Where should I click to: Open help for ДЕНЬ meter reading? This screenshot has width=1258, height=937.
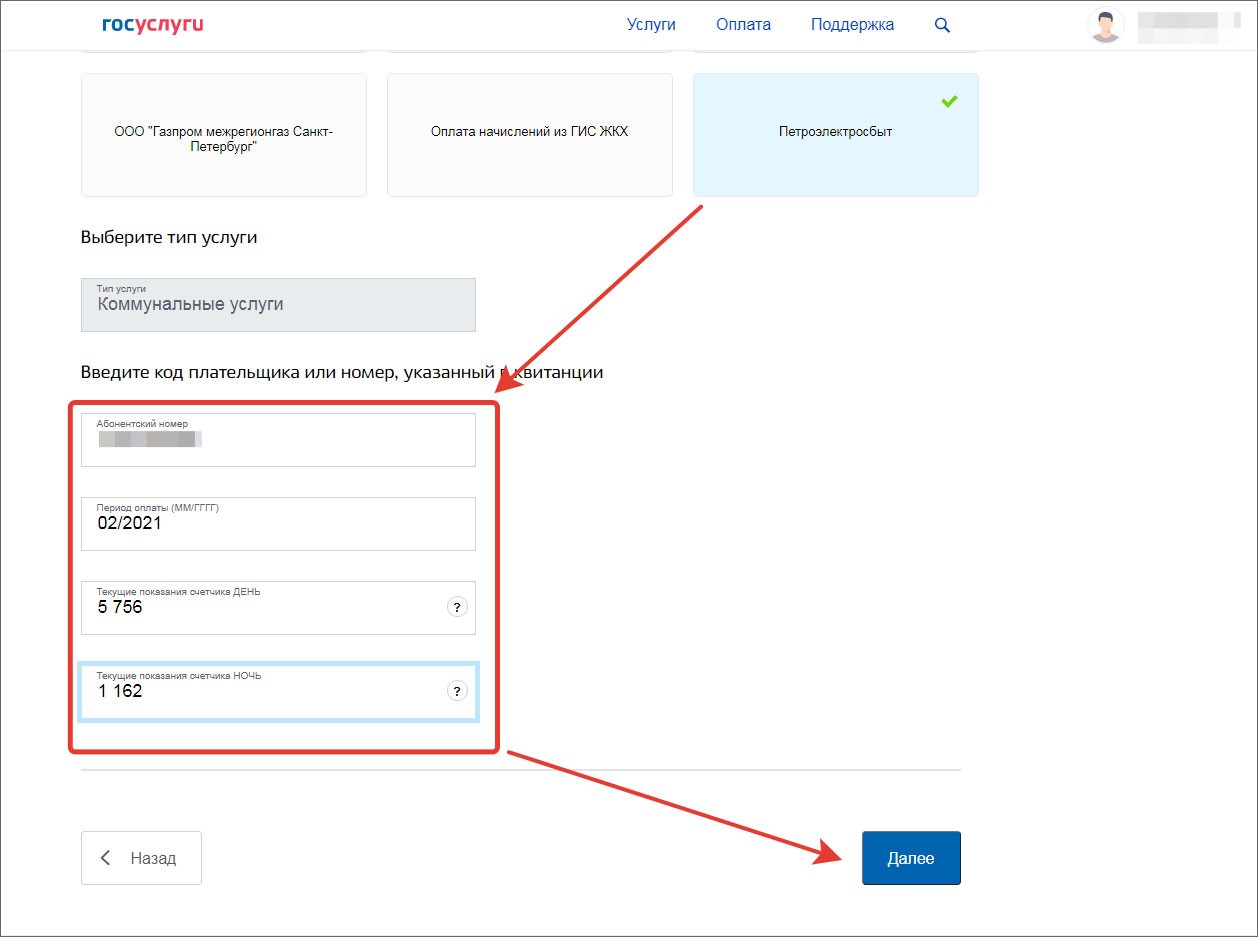(x=457, y=607)
